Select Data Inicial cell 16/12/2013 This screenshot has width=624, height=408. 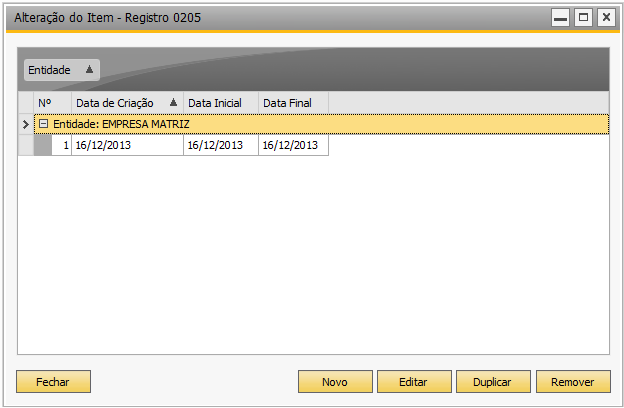pos(221,145)
